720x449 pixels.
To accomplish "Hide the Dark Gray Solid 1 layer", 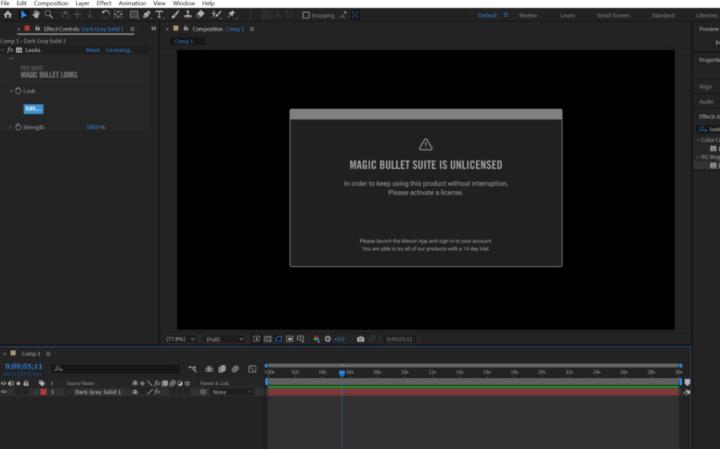I will click(4, 392).
